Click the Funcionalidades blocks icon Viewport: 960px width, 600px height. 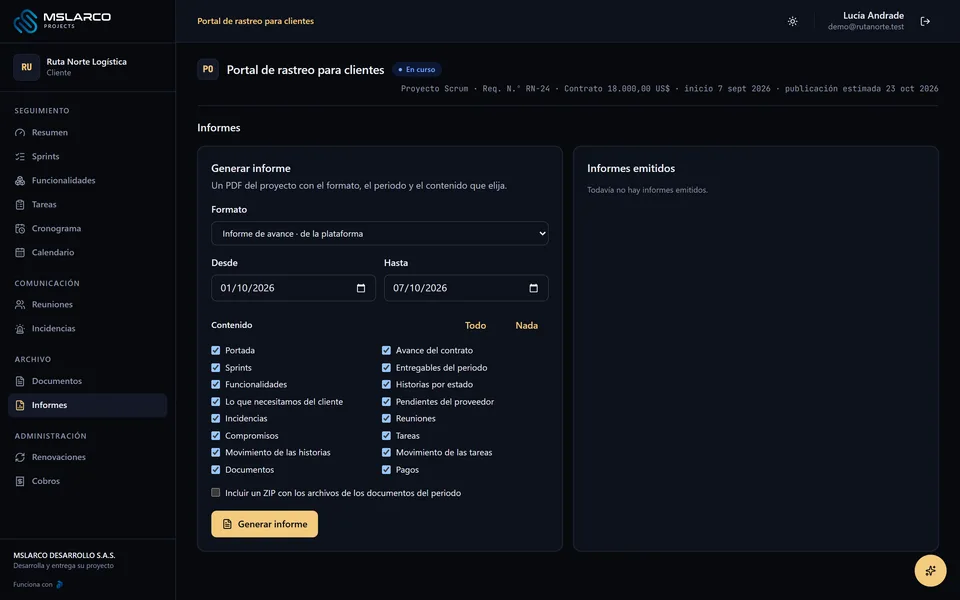[x=20, y=181]
